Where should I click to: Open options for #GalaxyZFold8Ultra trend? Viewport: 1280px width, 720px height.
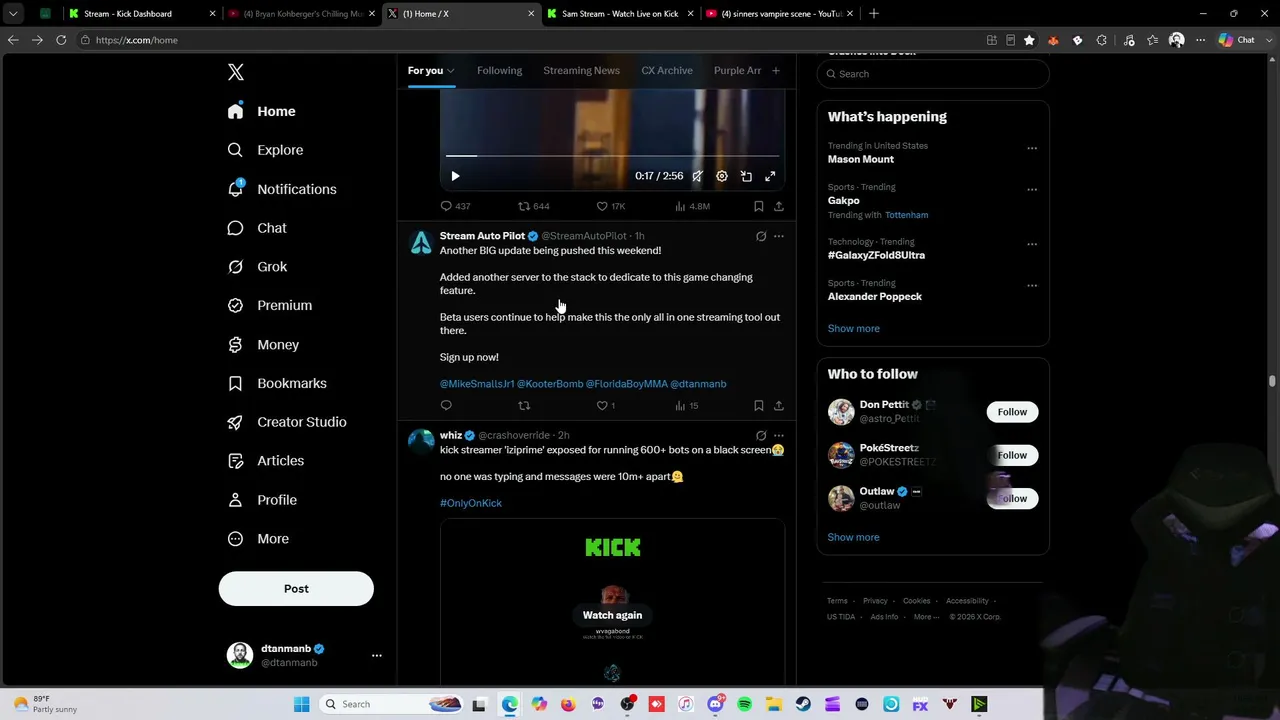click(1032, 244)
